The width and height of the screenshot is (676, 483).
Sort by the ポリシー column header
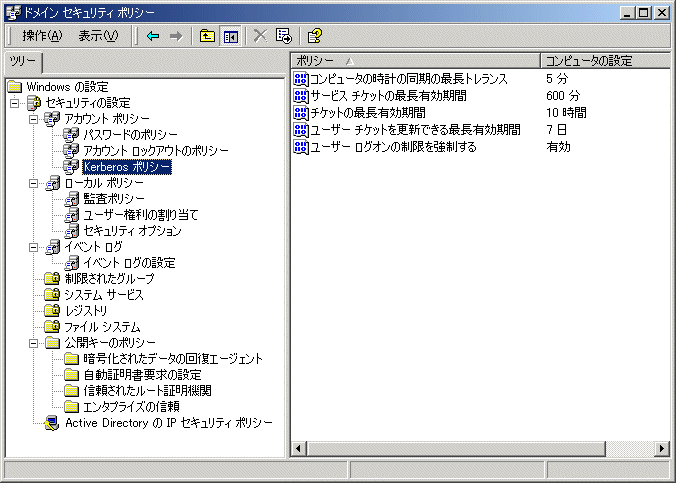point(416,61)
